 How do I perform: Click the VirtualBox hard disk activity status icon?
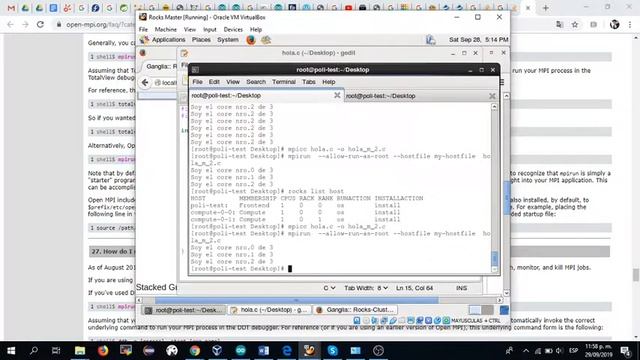point(357,321)
